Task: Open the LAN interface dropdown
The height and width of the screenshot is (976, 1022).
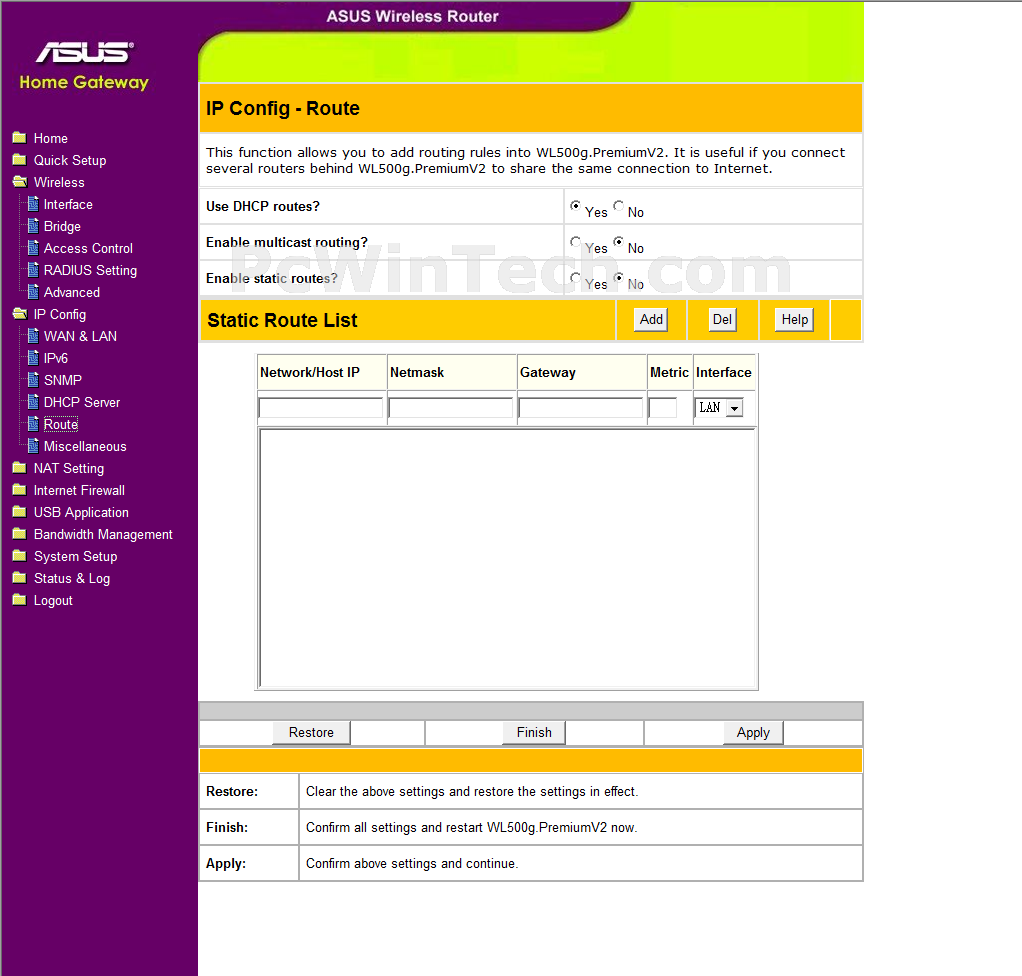Action: tap(719, 407)
